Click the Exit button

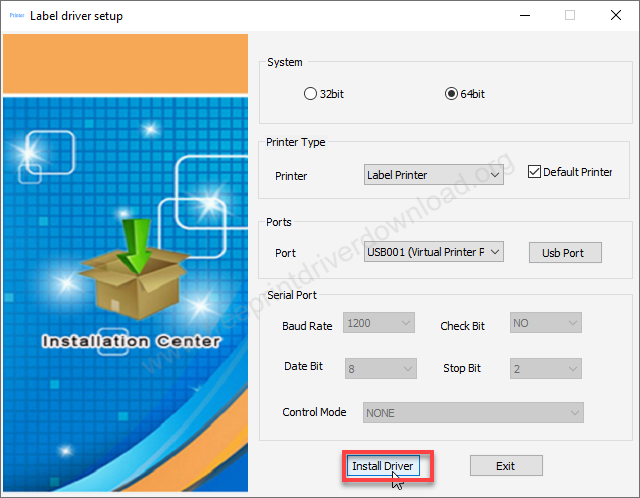(x=505, y=466)
